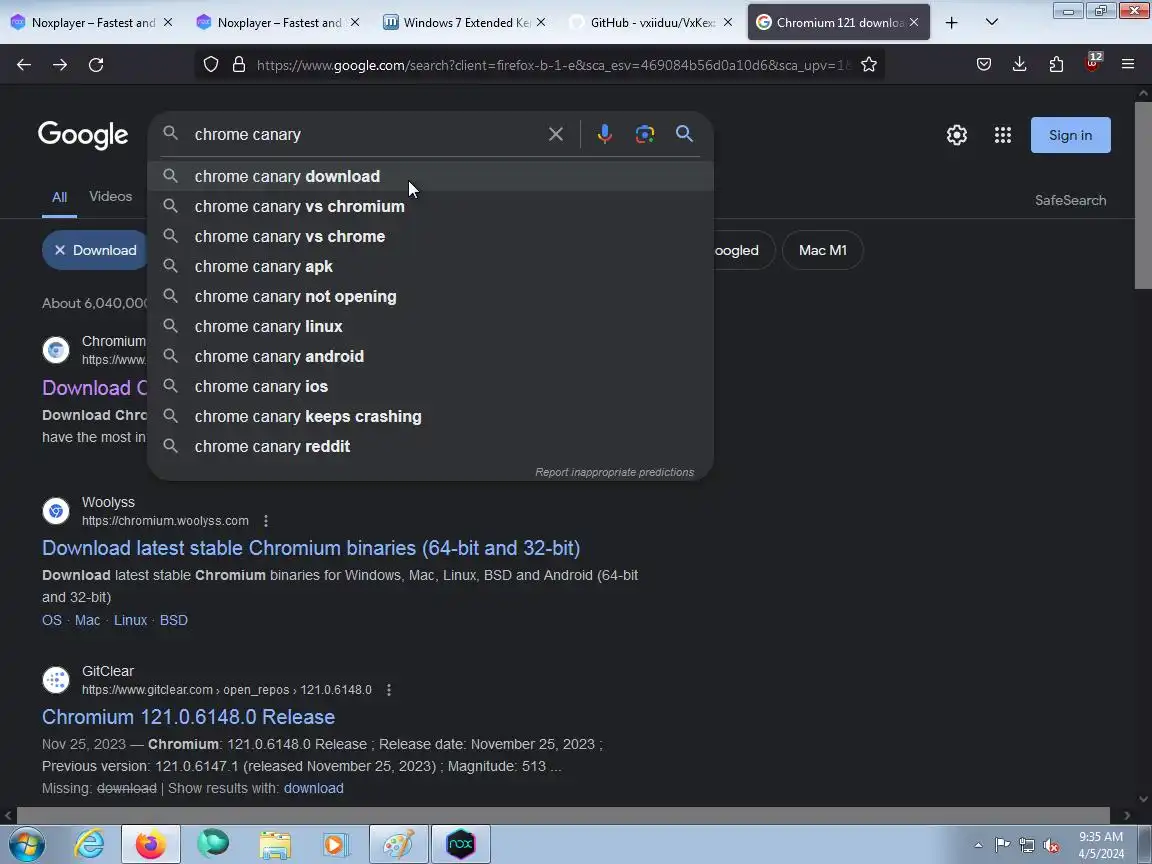Sign in to Google account
Viewport: 1152px width, 864px height.
coord(1070,135)
